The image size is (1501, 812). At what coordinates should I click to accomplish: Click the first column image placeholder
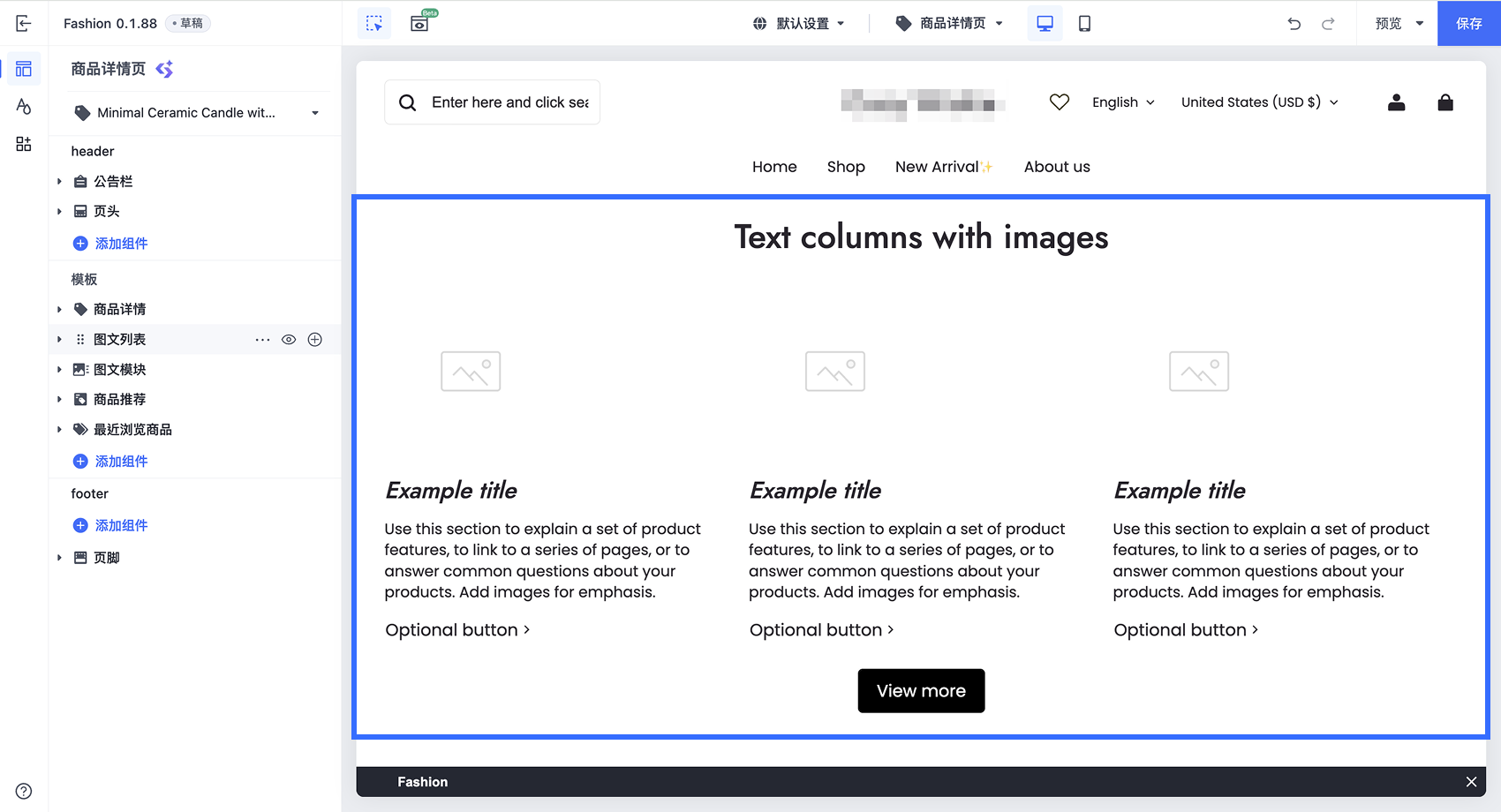tap(471, 372)
